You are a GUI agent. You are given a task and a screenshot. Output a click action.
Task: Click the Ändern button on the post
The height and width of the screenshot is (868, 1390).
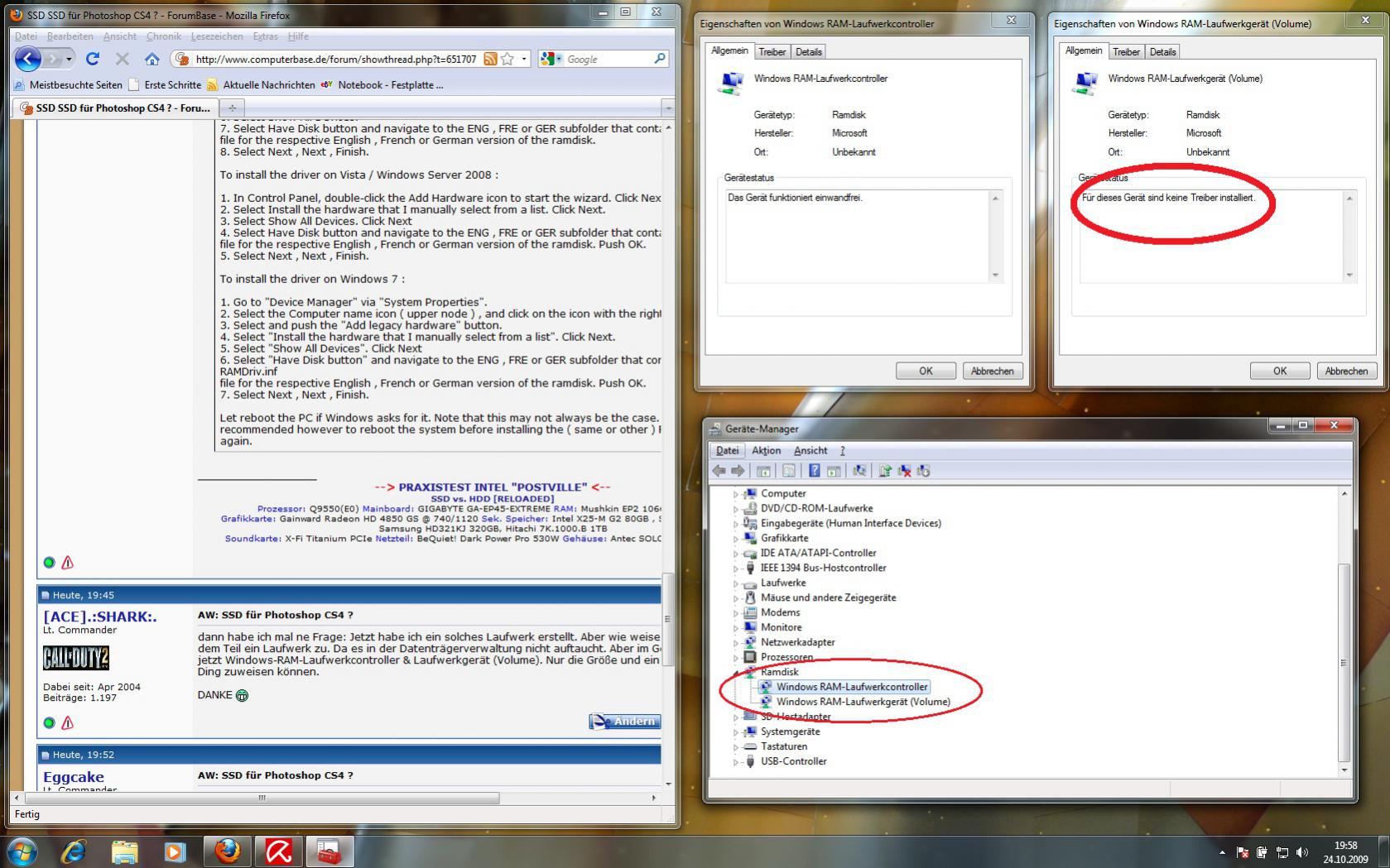[625, 722]
